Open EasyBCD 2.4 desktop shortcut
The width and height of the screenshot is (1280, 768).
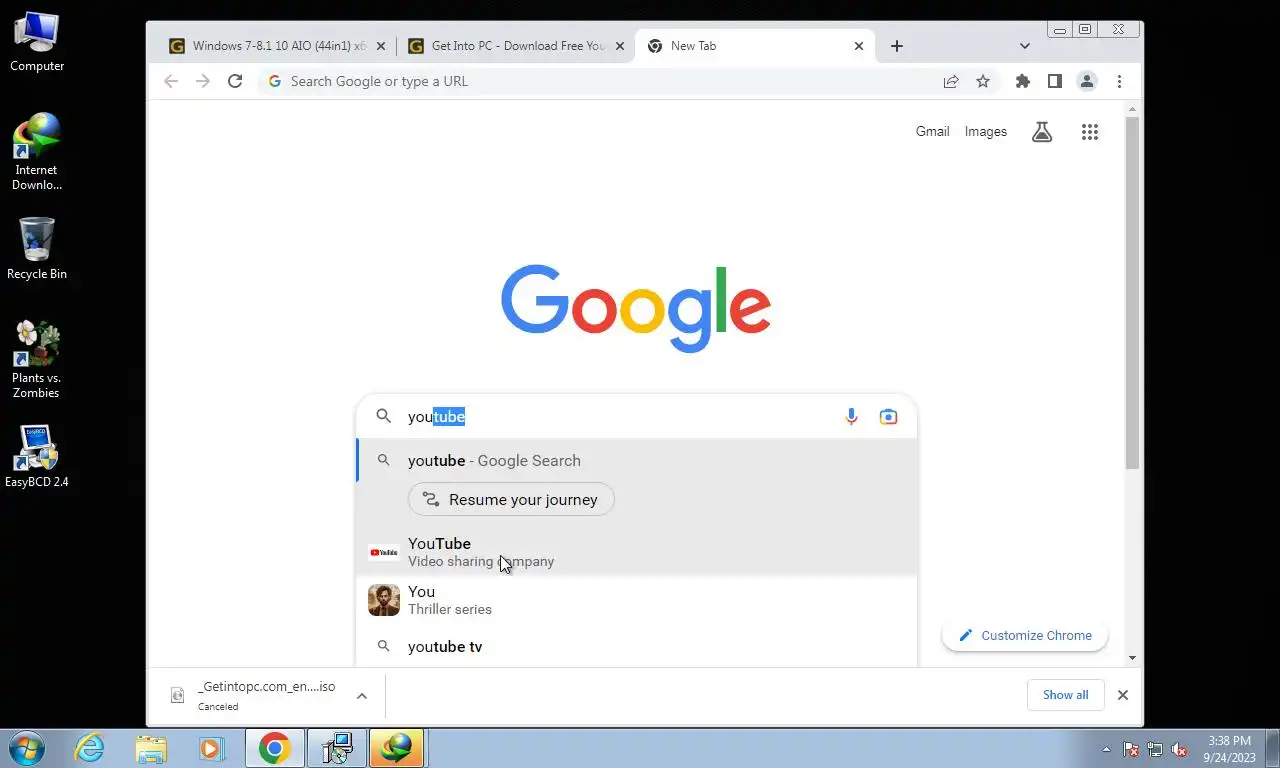(37, 456)
